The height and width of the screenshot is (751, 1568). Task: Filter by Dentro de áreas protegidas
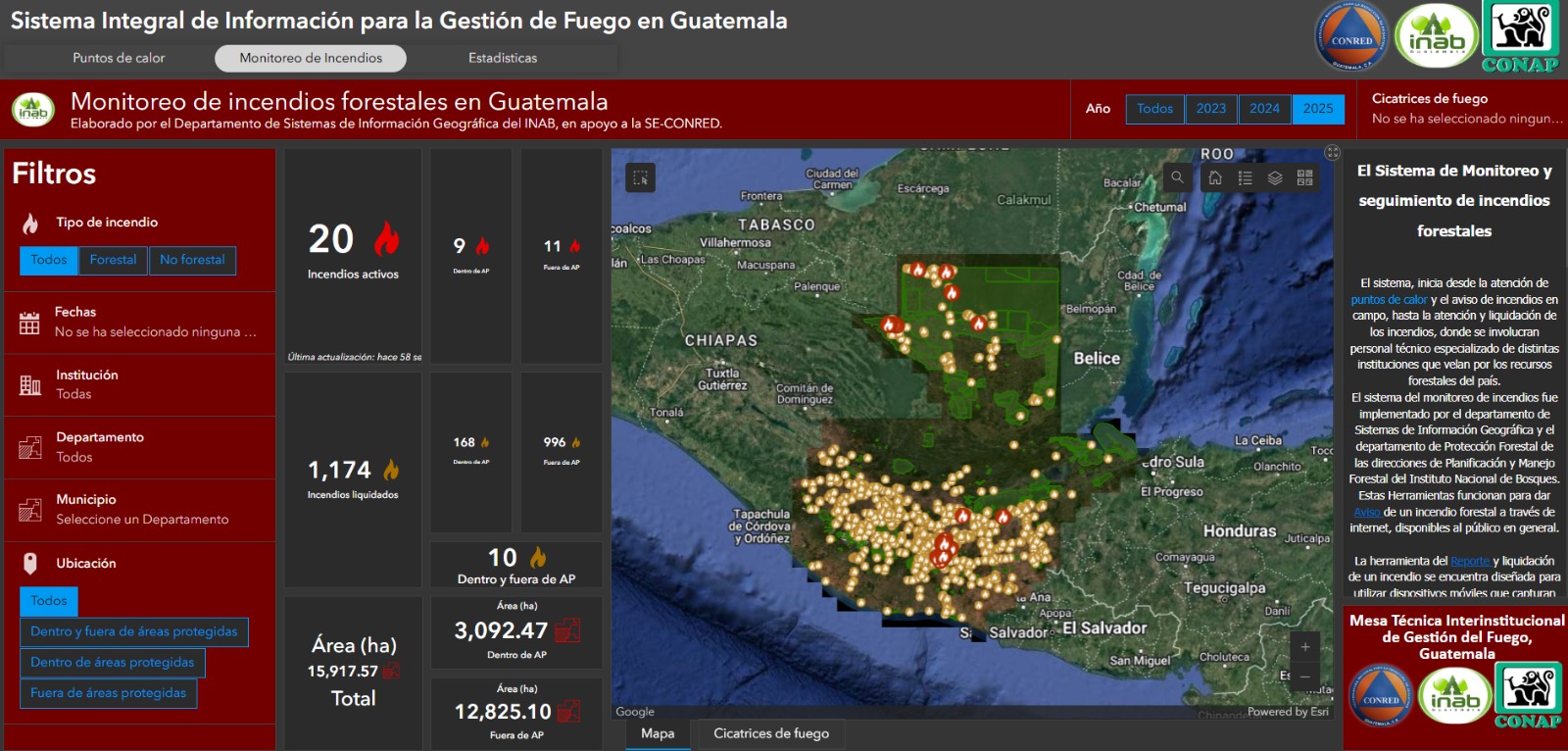pyautogui.click(x=112, y=663)
